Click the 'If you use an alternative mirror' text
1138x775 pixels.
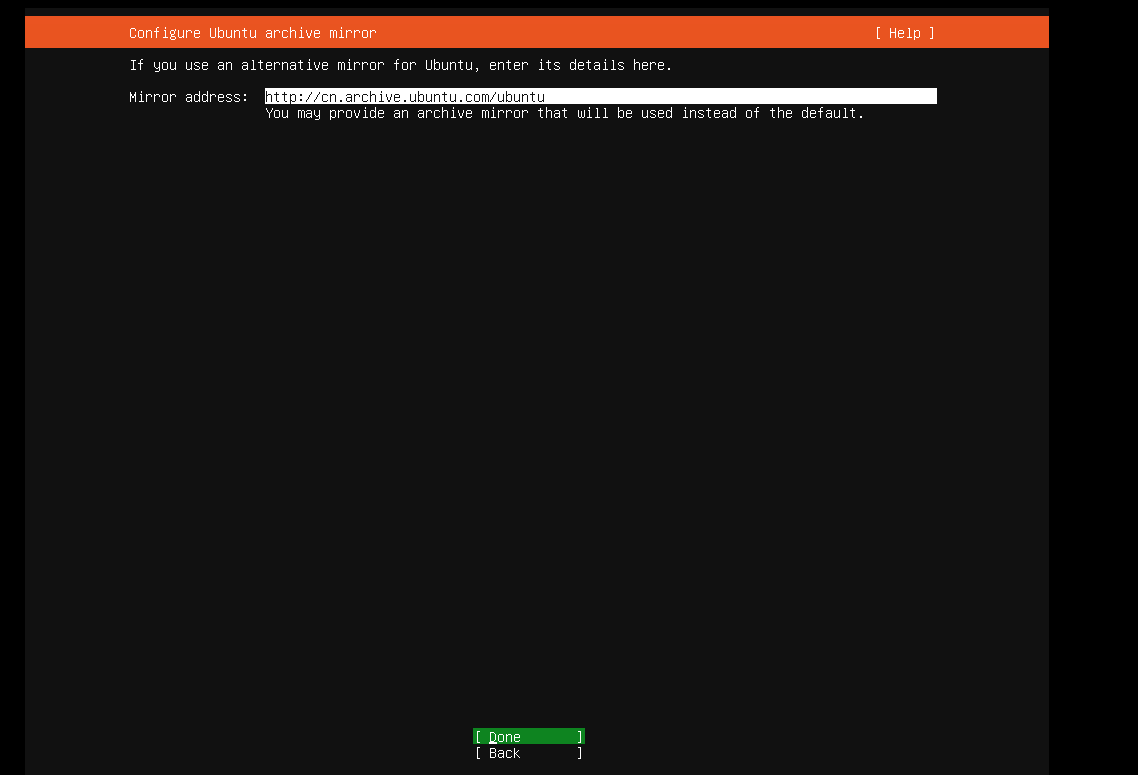[x=401, y=65]
